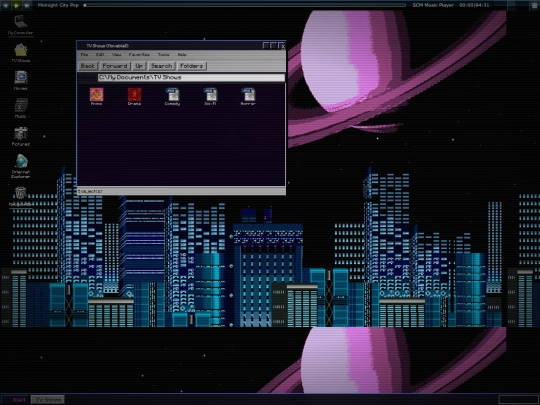Click the address bar path field
The height and width of the screenshot is (405, 540).
tap(191, 77)
